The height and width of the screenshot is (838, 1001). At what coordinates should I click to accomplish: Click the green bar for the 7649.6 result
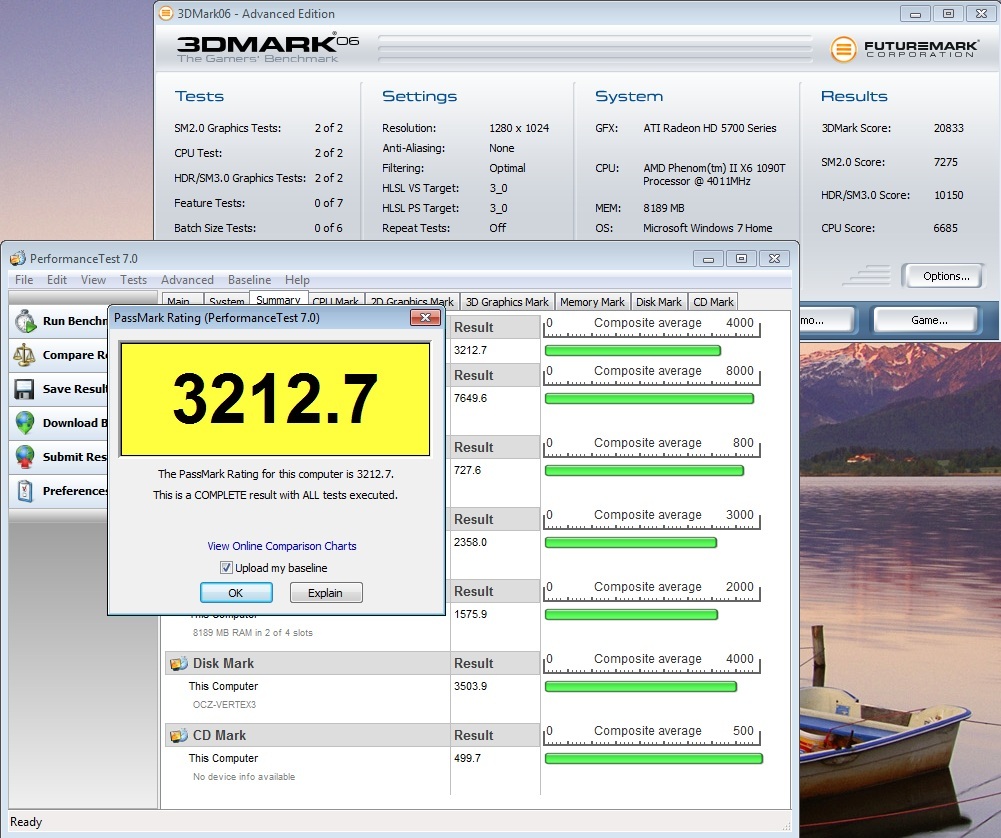[x=649, y=399]
